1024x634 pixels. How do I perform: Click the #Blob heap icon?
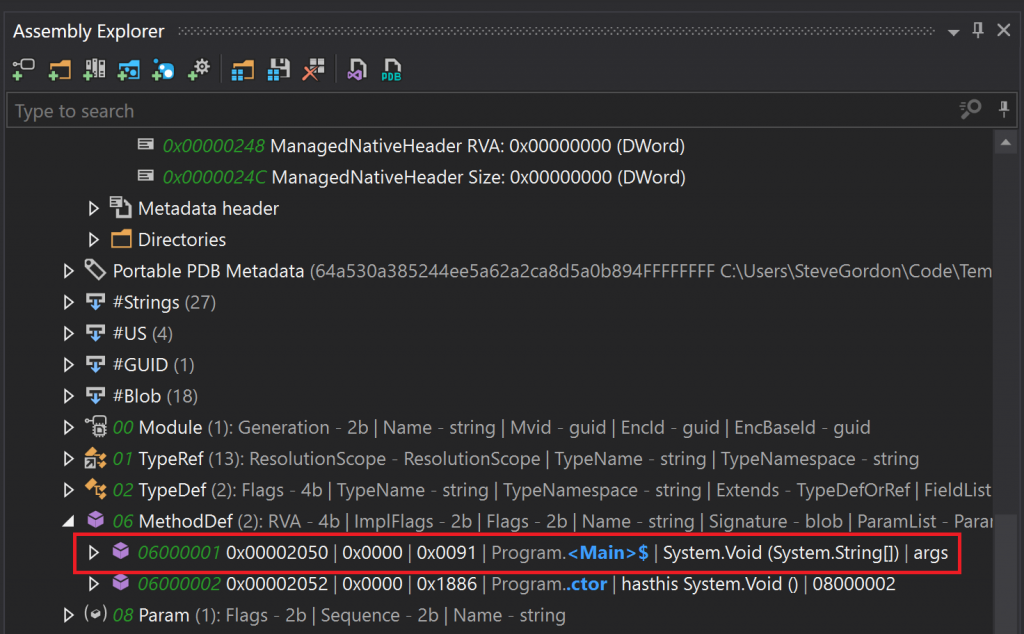95,396
